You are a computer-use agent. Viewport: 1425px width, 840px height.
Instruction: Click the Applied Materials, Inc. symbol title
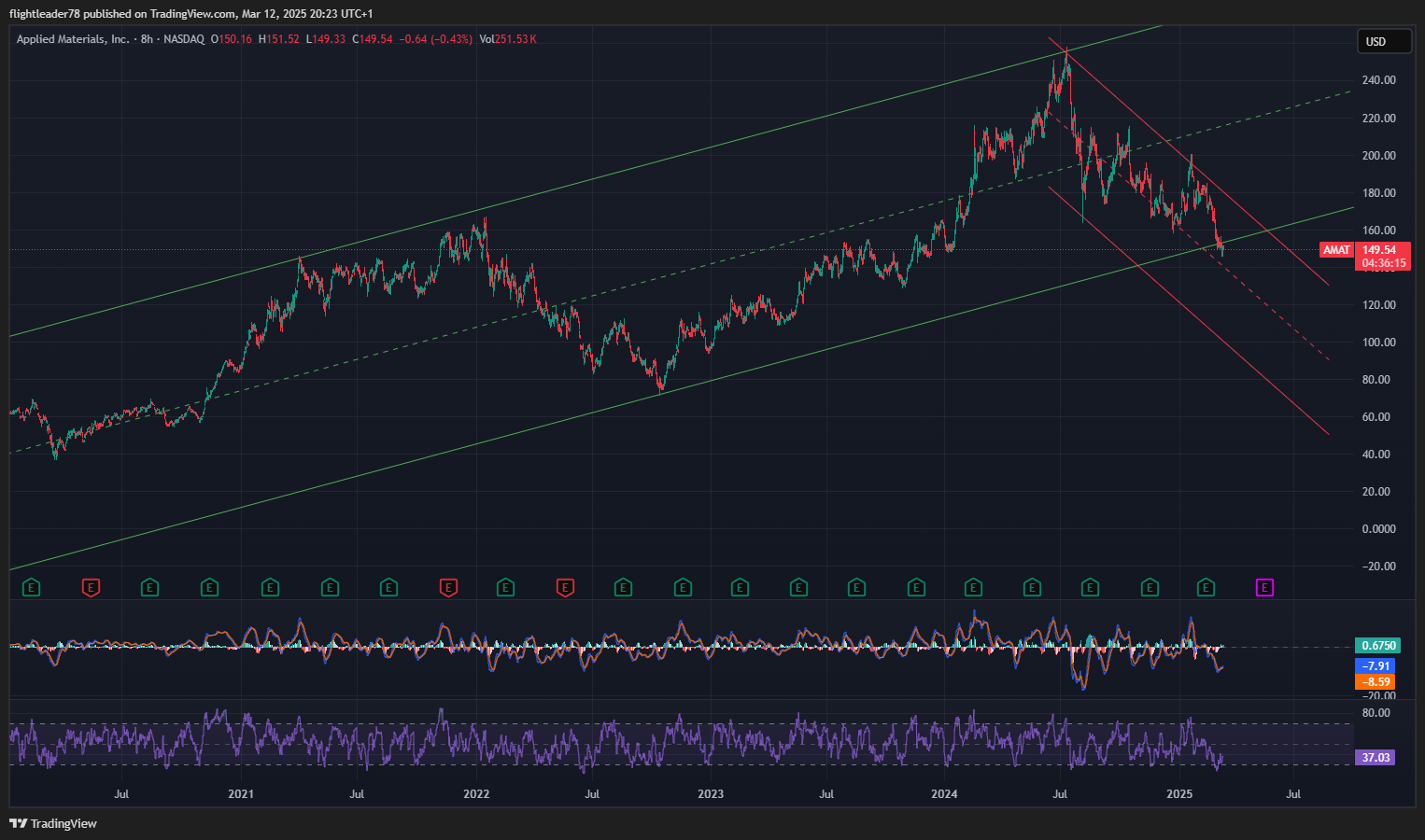(73, 39)
